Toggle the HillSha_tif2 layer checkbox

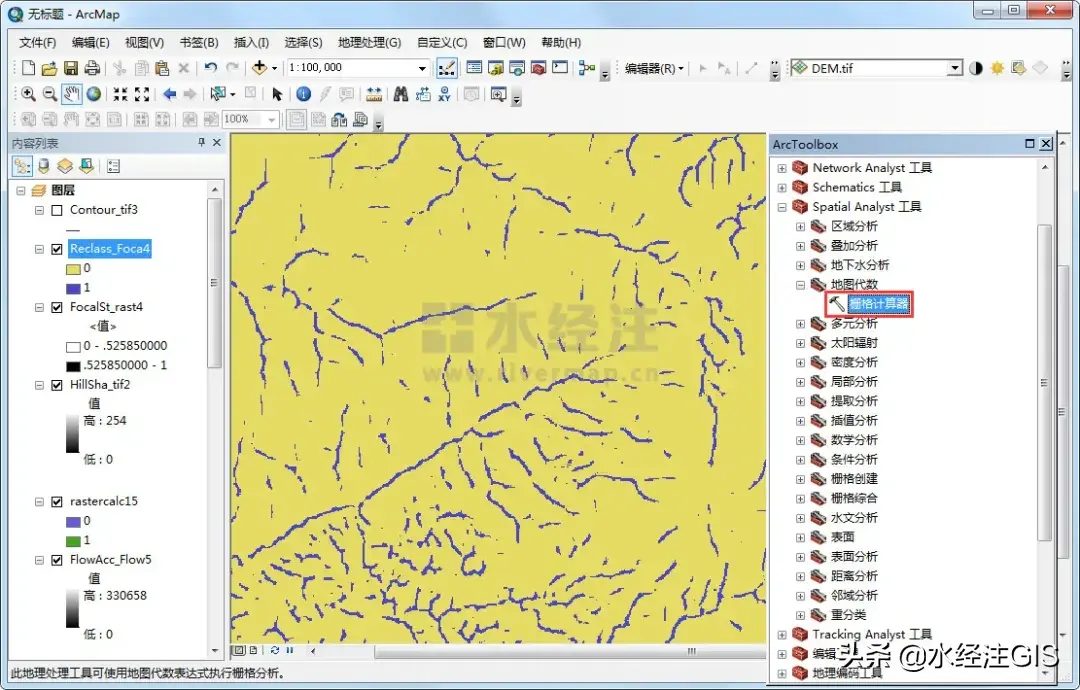pos(56,384)
